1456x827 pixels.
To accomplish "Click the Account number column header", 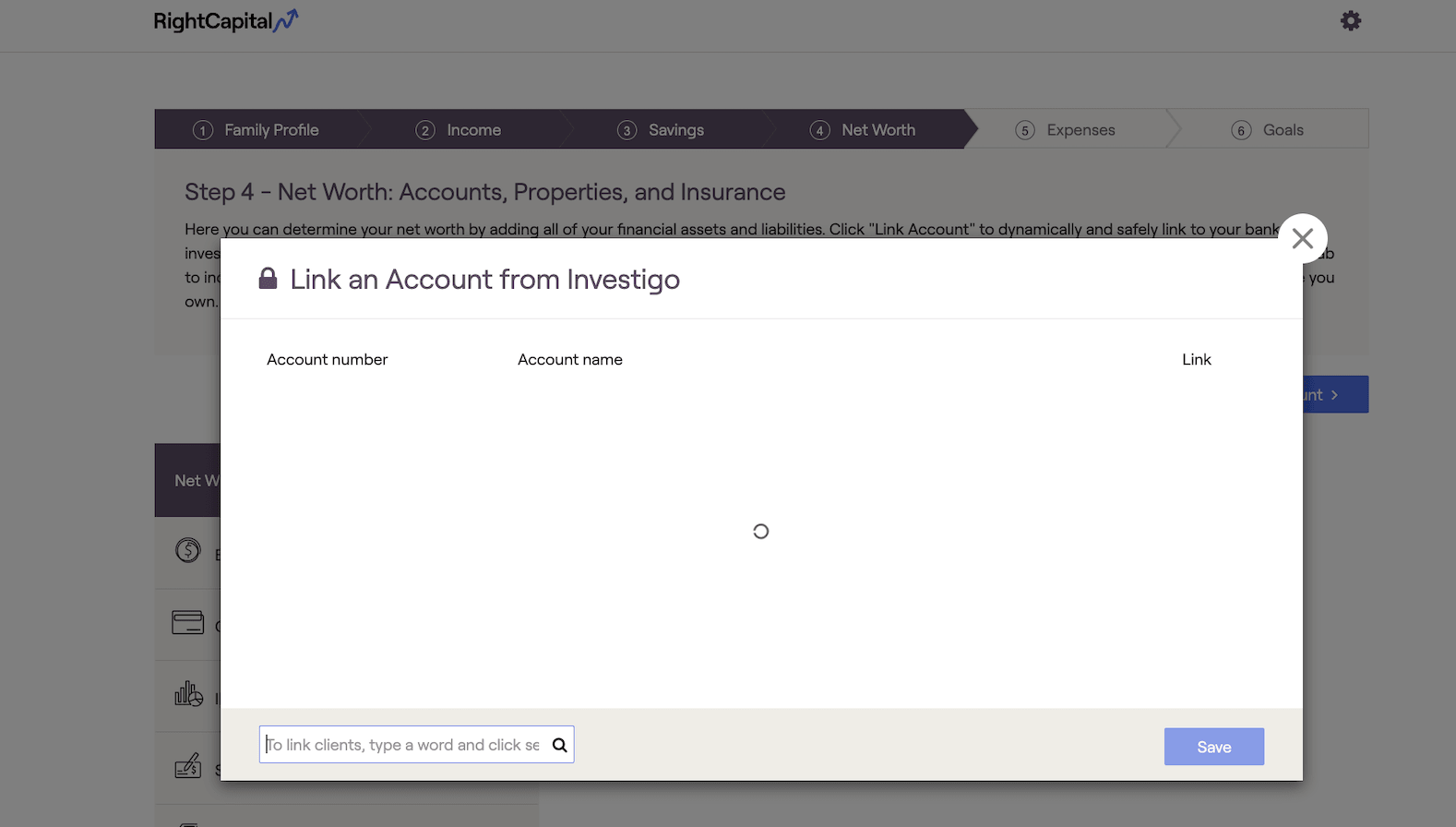I will pyautogui.click(x=328, y=360).
